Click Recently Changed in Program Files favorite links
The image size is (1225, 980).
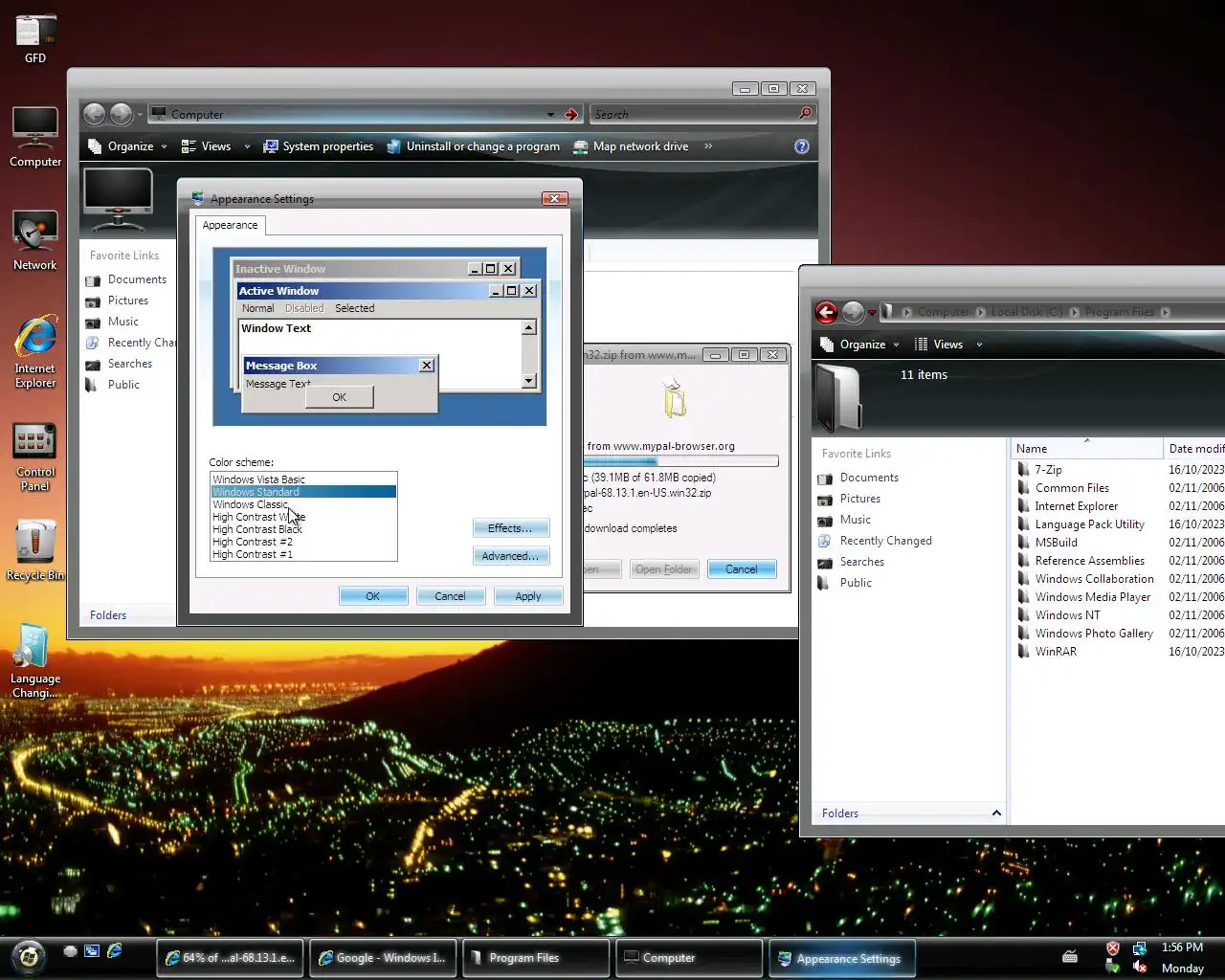point(885,541)
